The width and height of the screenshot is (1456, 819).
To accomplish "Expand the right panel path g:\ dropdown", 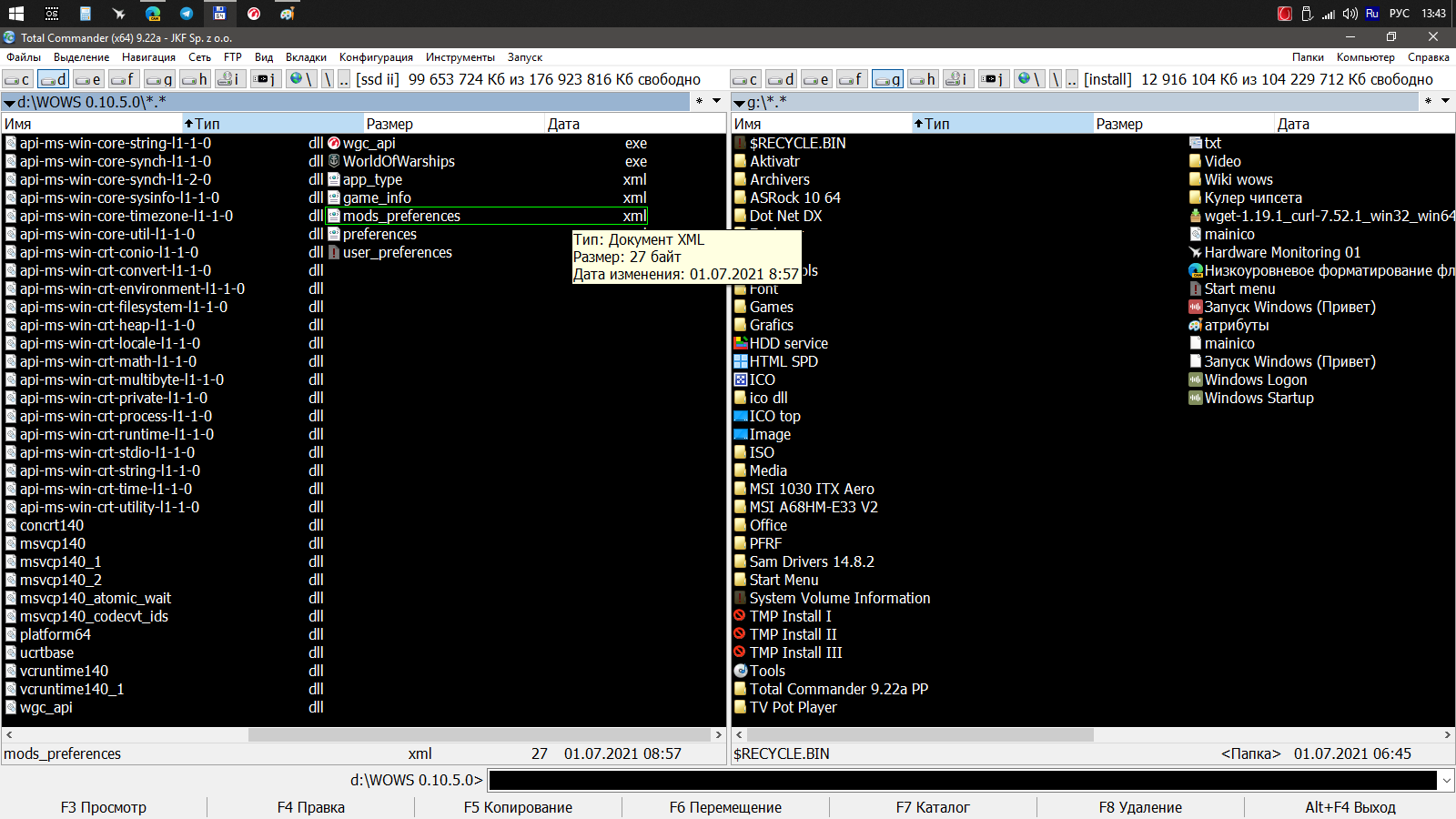I will [x=739, y=103].
